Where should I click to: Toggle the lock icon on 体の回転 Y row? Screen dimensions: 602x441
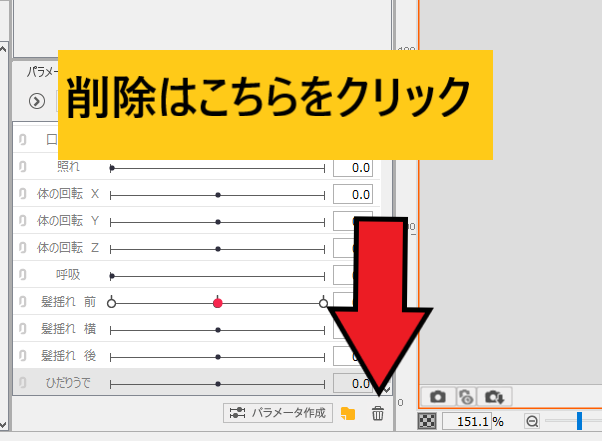click(23, 221)
